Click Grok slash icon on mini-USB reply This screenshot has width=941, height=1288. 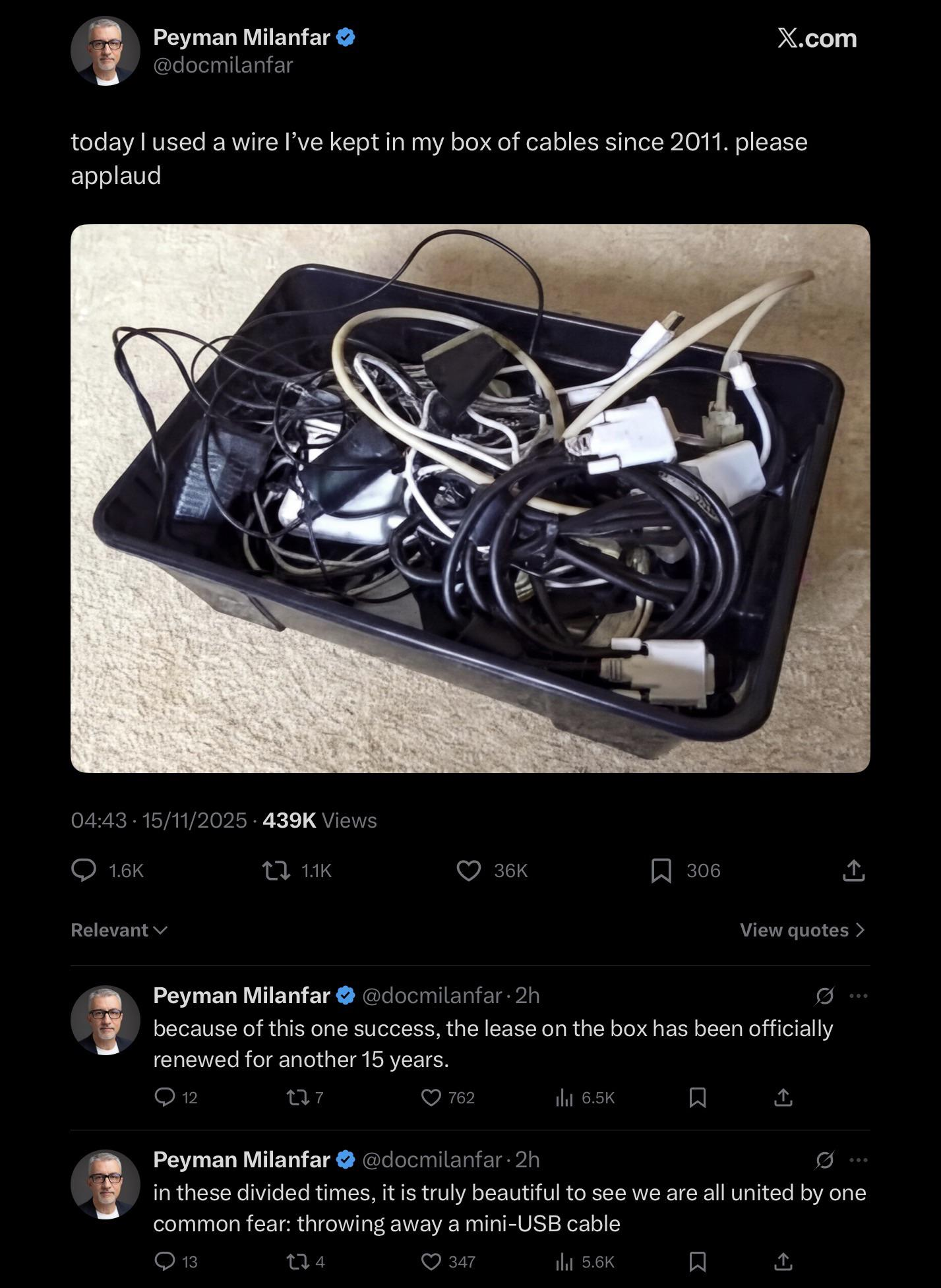824,1159
